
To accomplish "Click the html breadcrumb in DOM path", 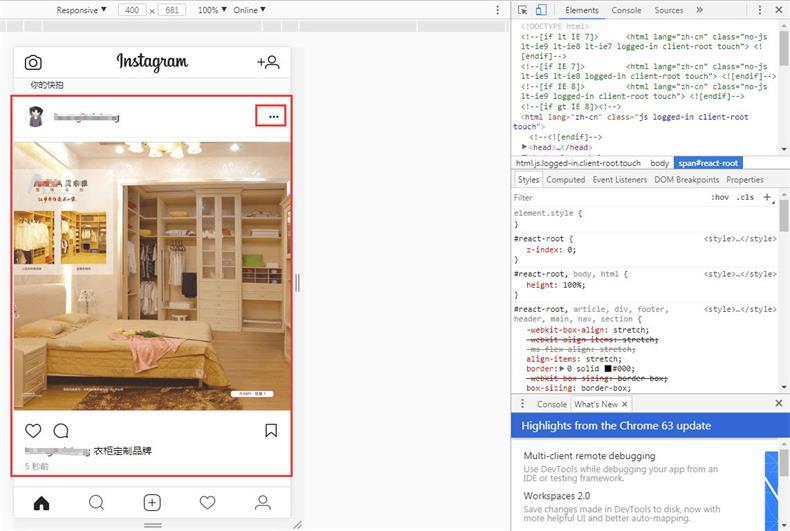I will tap(578, 163).
